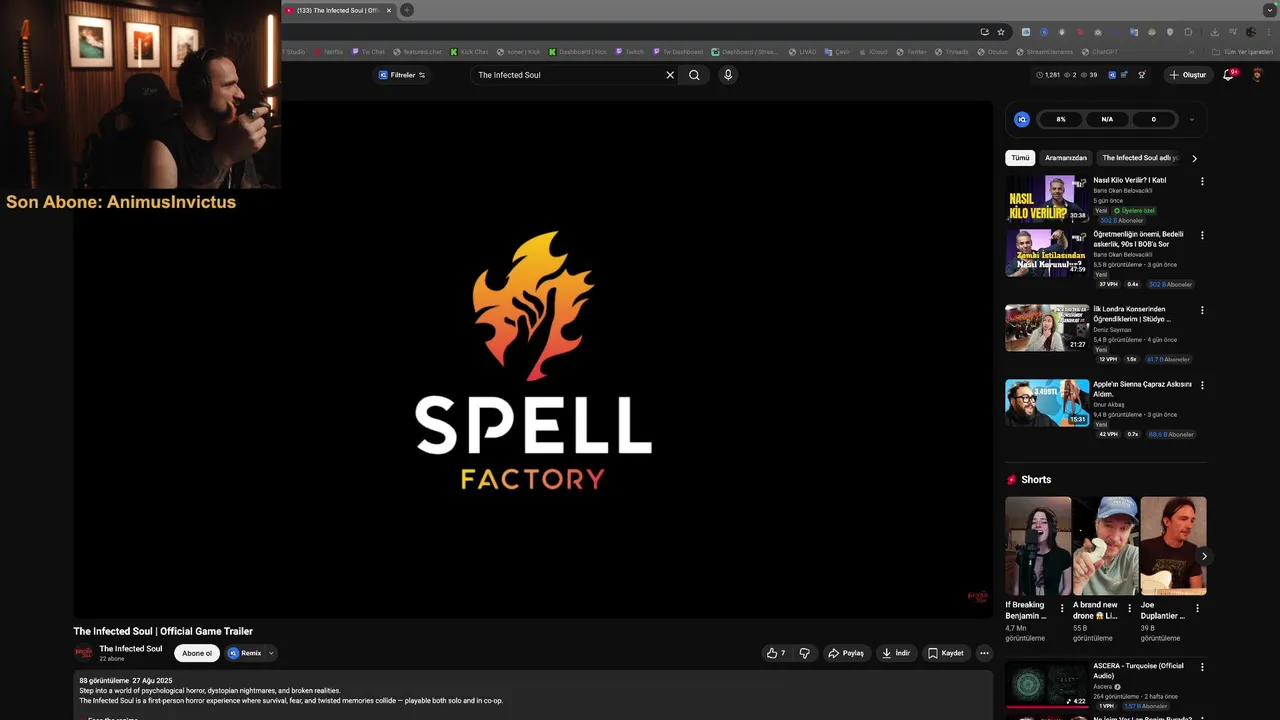Open options for 'A brand new drone' short

[1130, 608]
